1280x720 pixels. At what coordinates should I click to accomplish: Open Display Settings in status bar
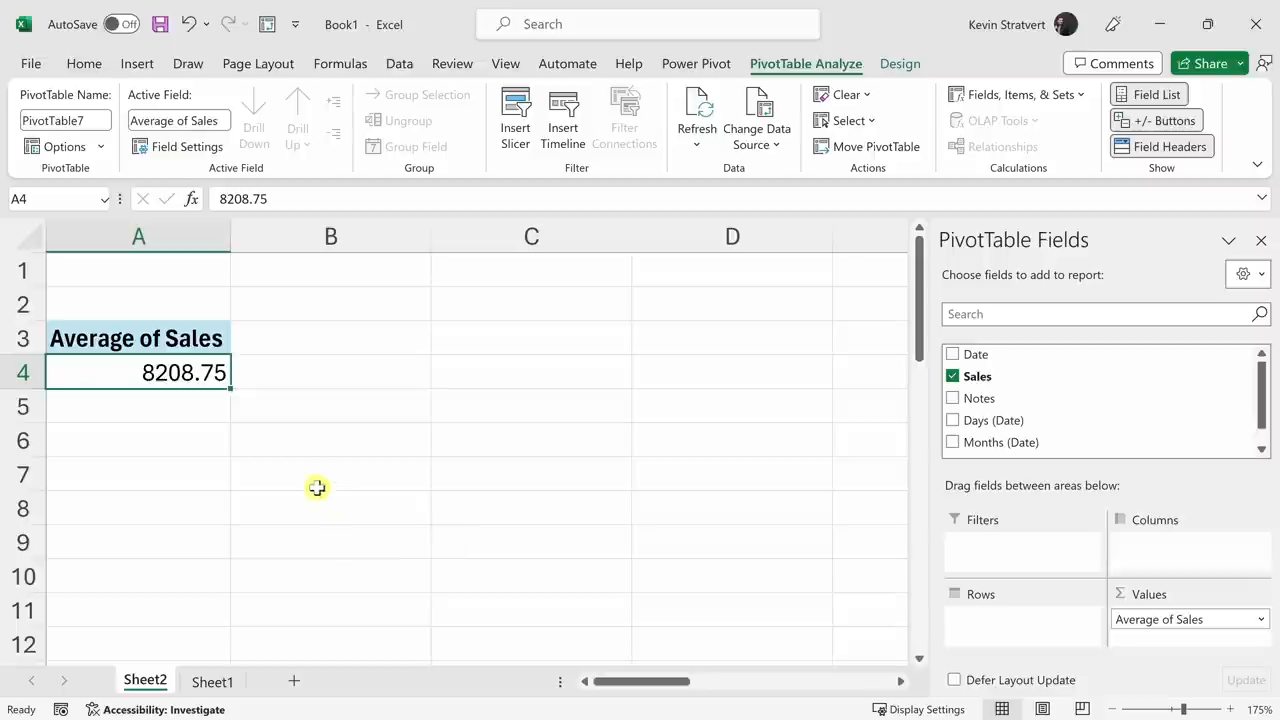point(918,709)
